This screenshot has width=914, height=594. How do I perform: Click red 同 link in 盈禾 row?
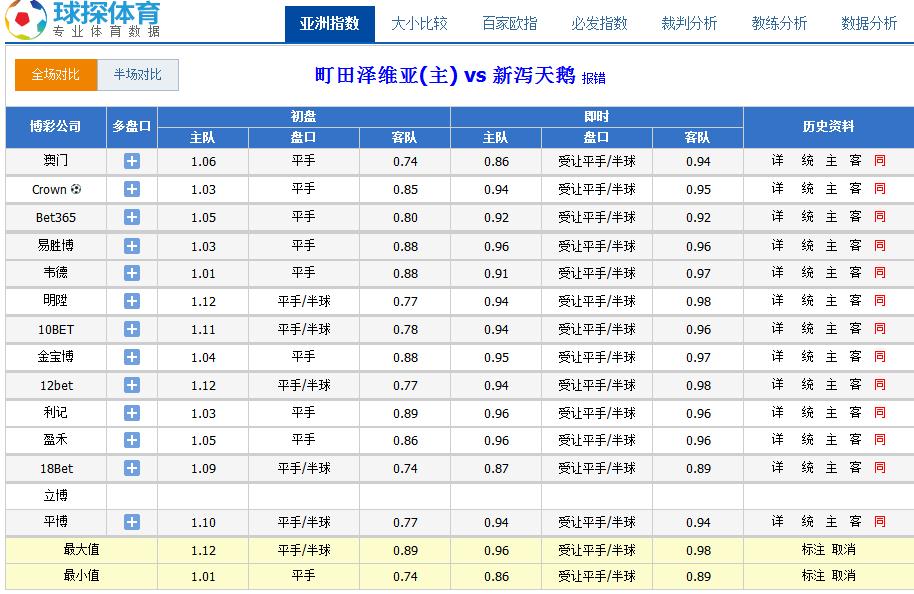(880, 440)
